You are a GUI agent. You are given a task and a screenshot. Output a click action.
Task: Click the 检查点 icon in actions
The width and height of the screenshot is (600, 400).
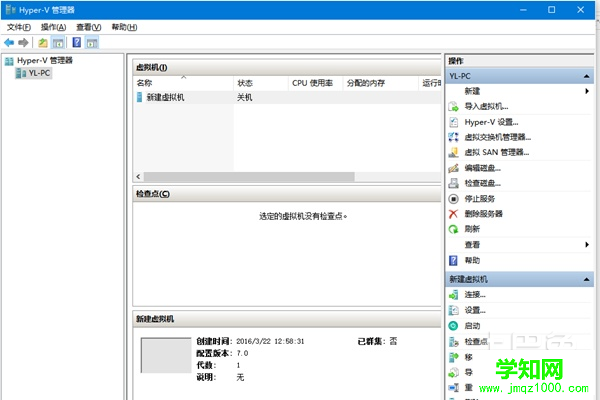click(453, 341)
